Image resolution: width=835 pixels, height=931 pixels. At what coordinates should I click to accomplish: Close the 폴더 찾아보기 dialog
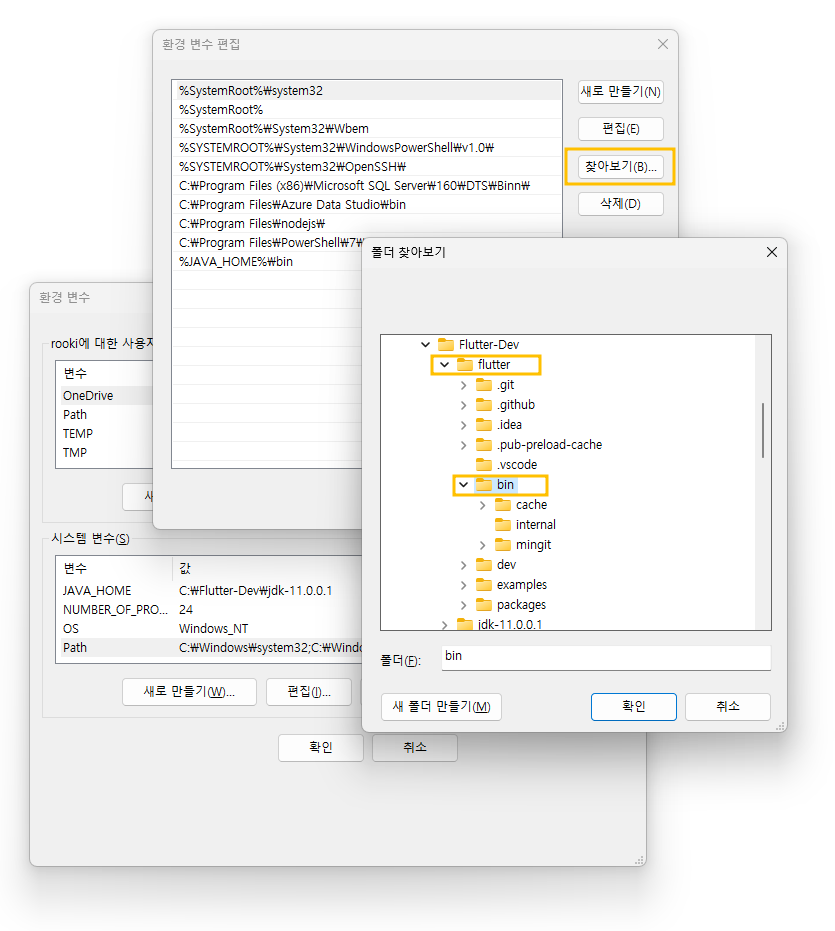click(x=771, y=252)
